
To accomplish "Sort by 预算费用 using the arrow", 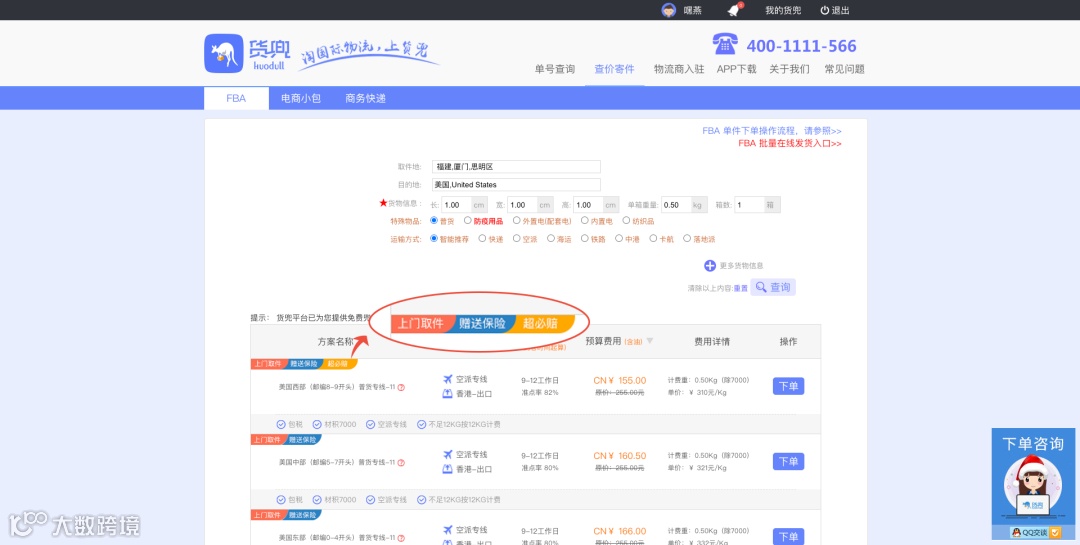I will click(650, 342).
